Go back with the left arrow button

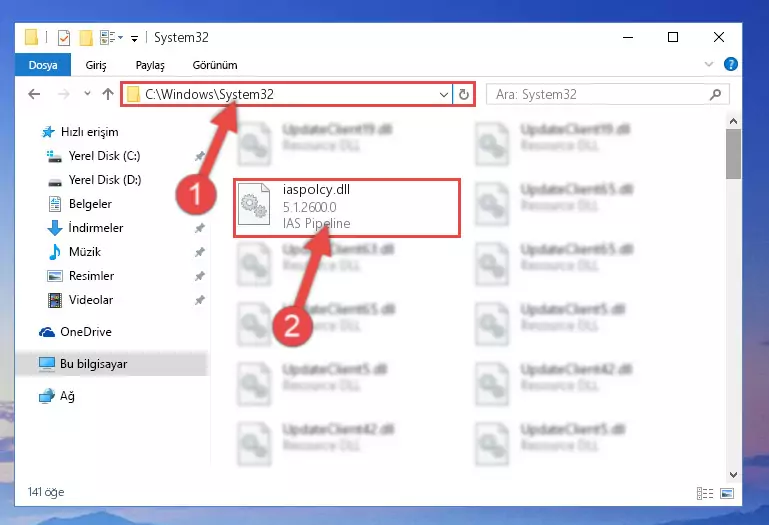pos(34,94)
